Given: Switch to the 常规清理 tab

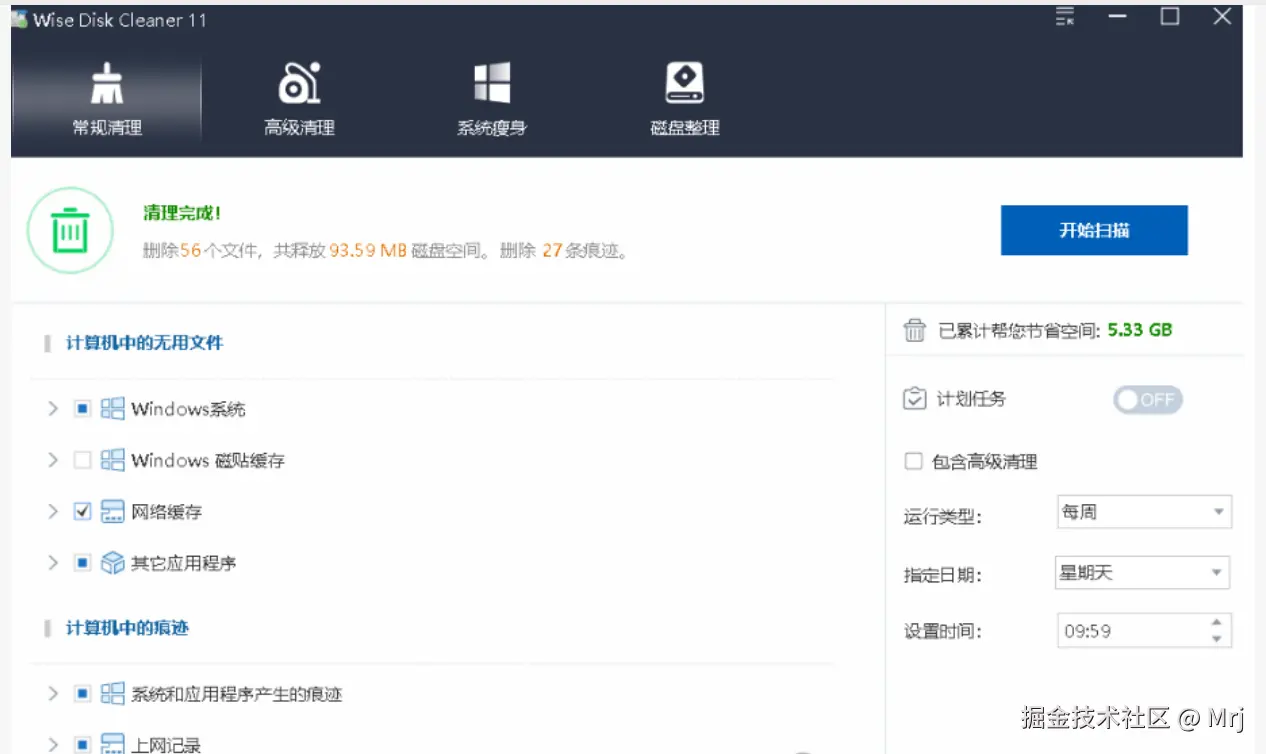Looking at the screenshot, I should [x=107, y=99].
